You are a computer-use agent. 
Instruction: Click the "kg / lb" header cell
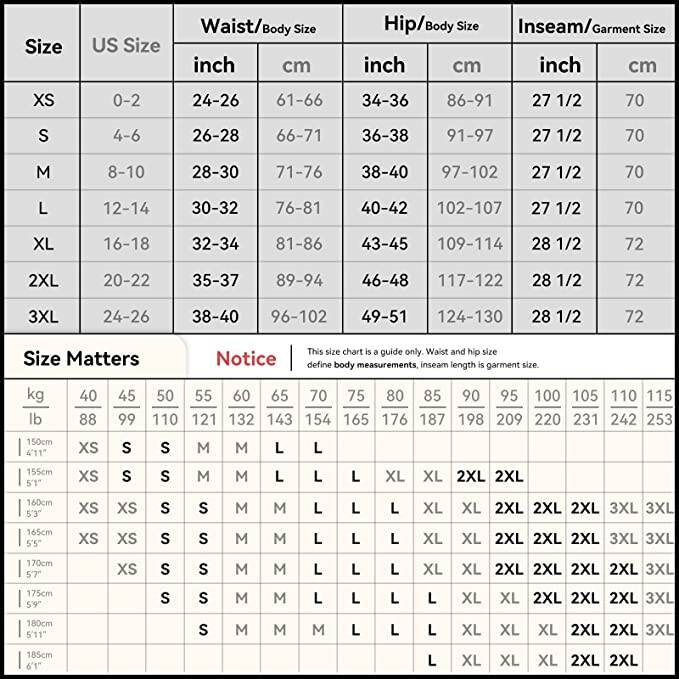[33, 409]
